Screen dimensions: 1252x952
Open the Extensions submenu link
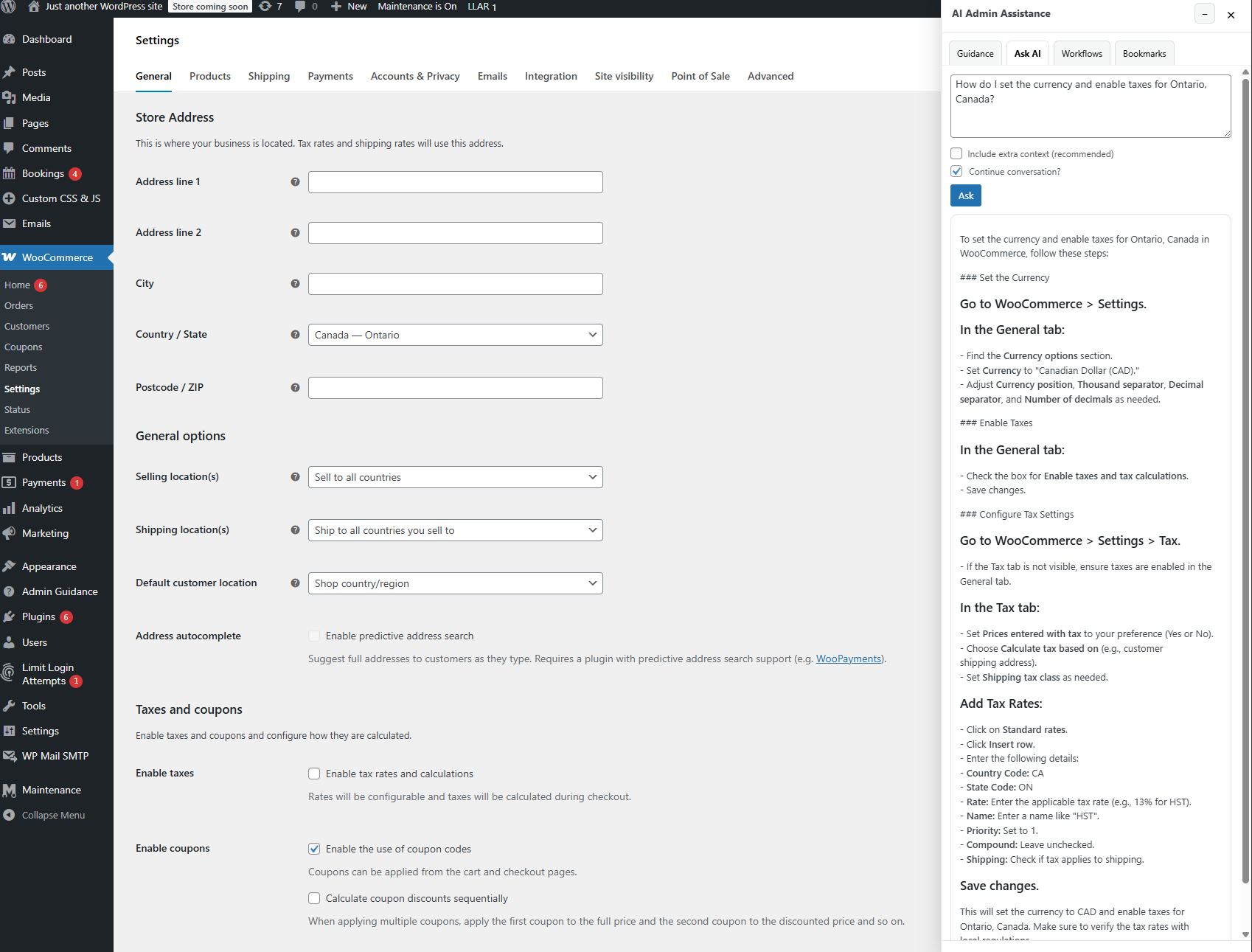[x=27, y=430]
